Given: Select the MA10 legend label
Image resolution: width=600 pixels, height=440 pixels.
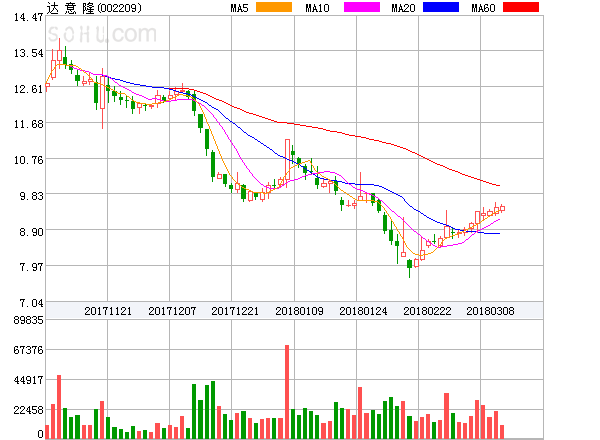Looking at the screenshot, I should 317,8.
